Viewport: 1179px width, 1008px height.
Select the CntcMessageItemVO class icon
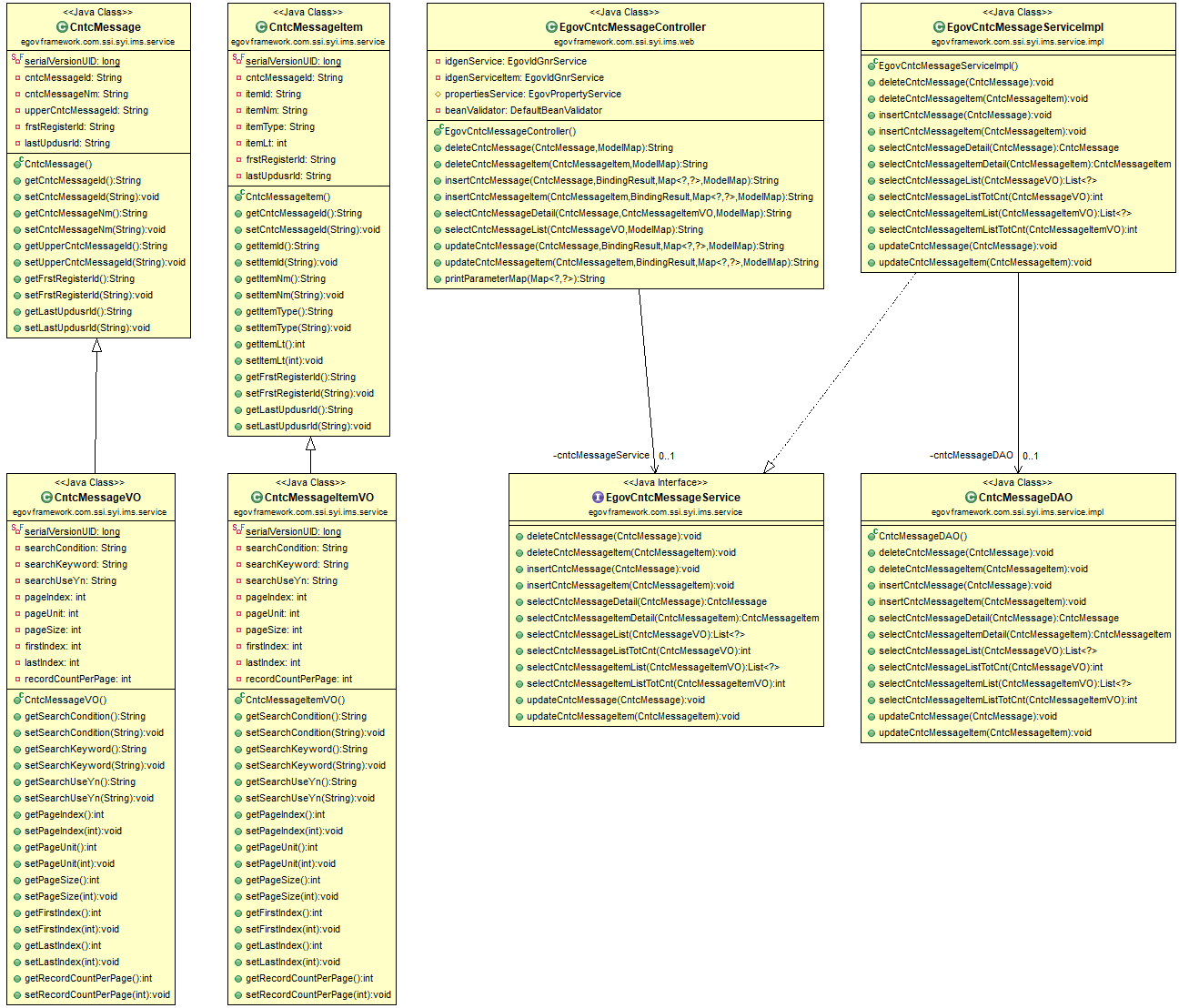pos(257,498)
